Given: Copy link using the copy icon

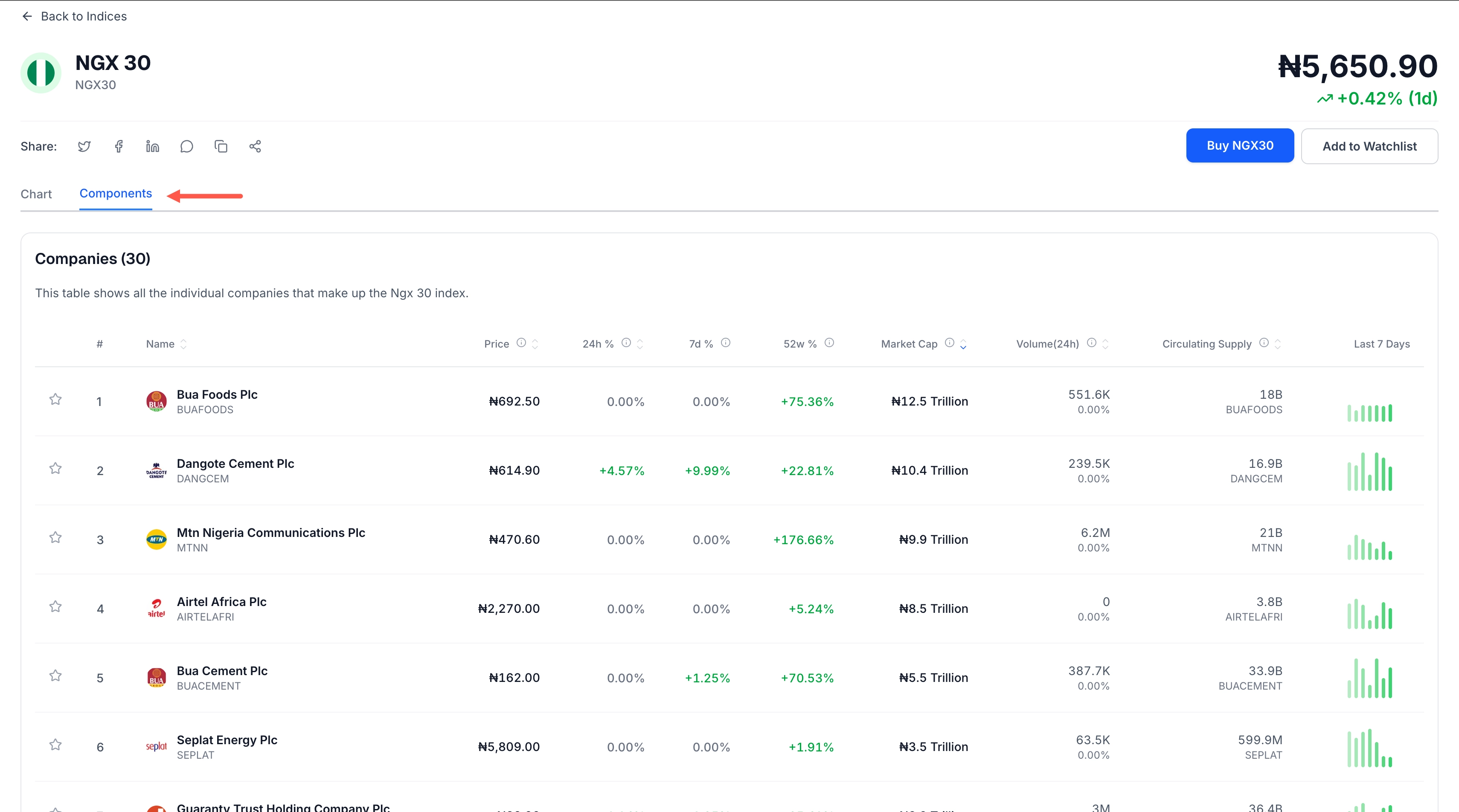Looking at the screenshot, I should (221, 147).
